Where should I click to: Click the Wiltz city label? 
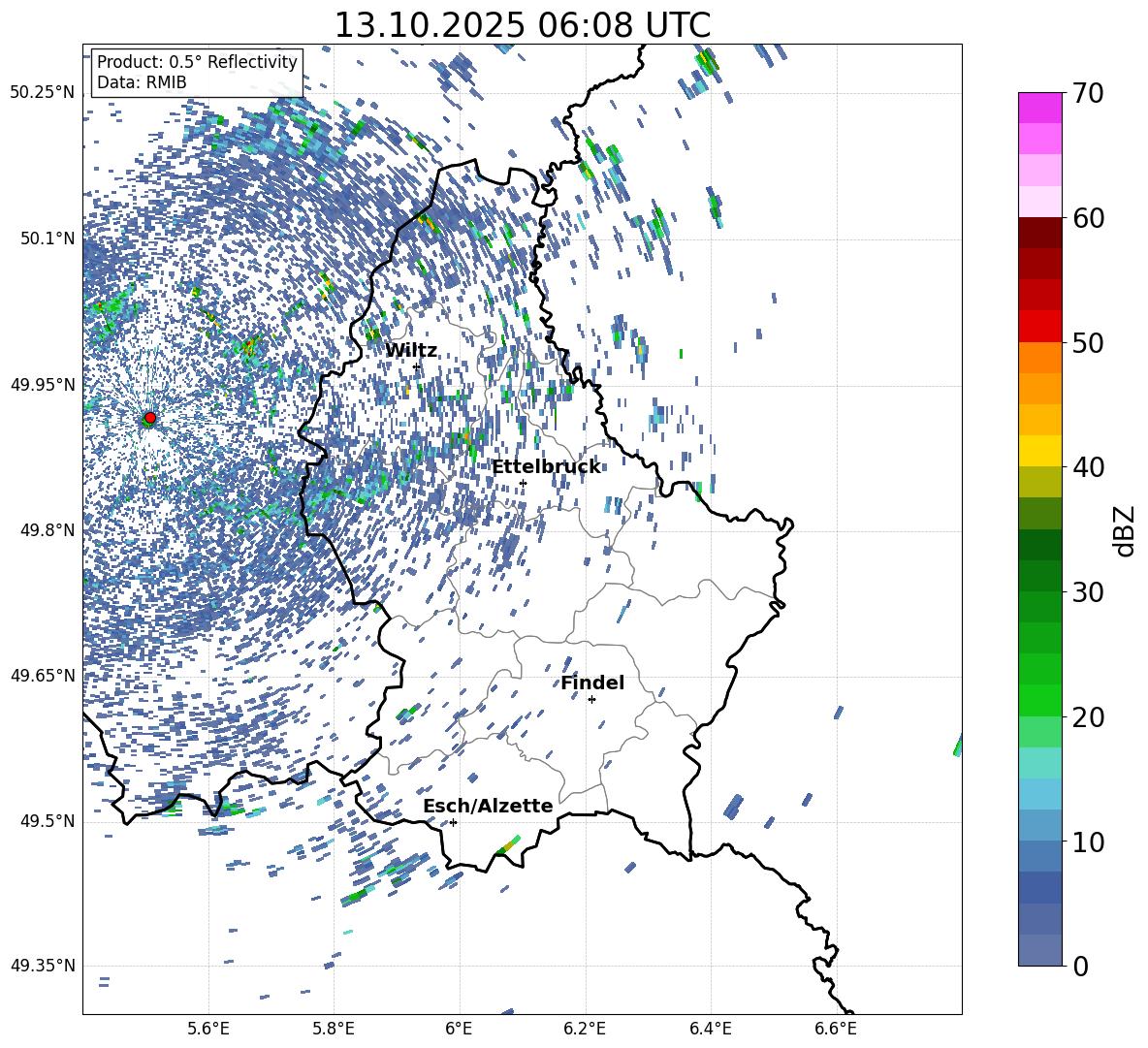click(x=411, y=350)
